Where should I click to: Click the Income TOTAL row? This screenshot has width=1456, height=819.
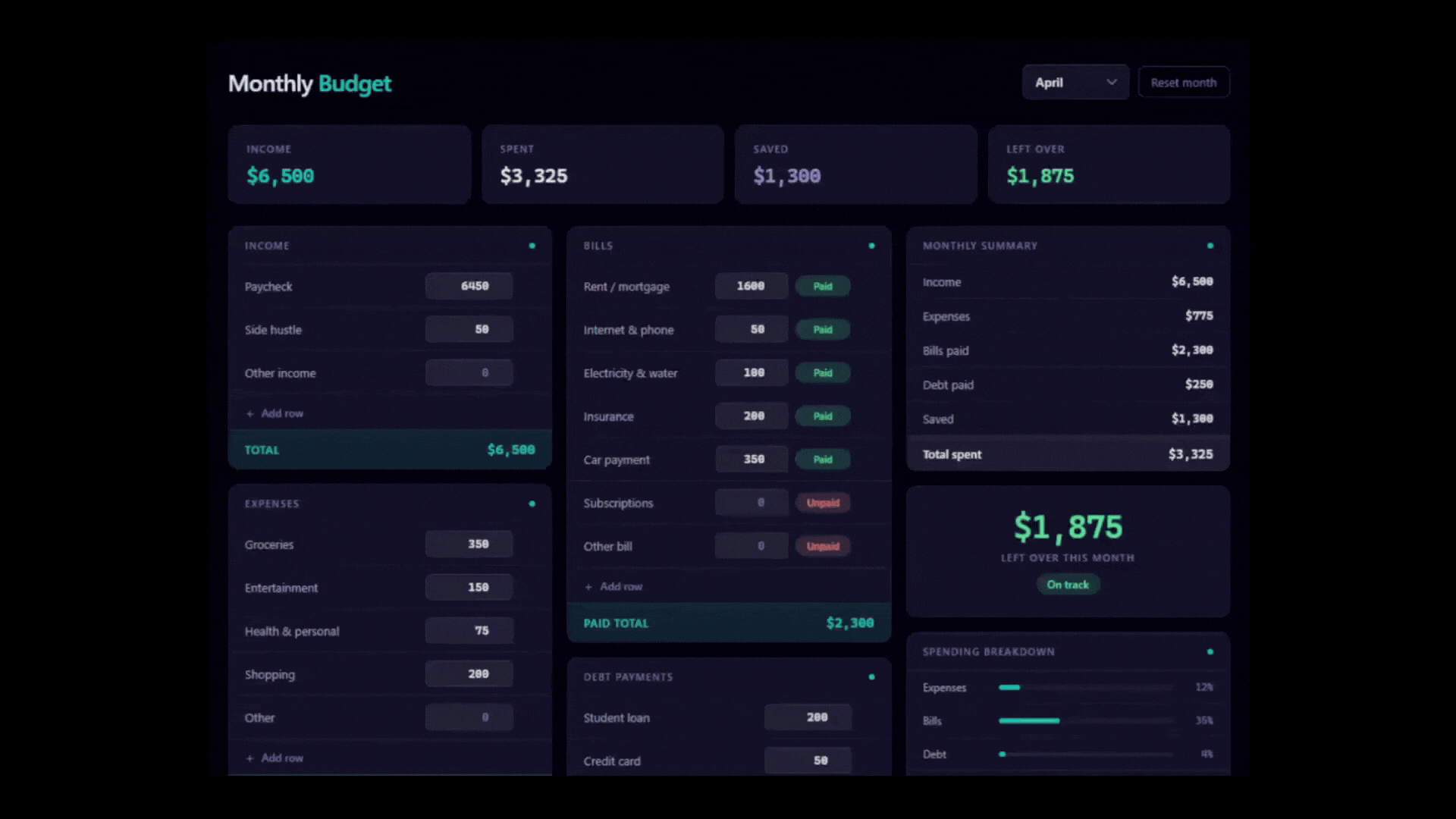tap(390, 450)
